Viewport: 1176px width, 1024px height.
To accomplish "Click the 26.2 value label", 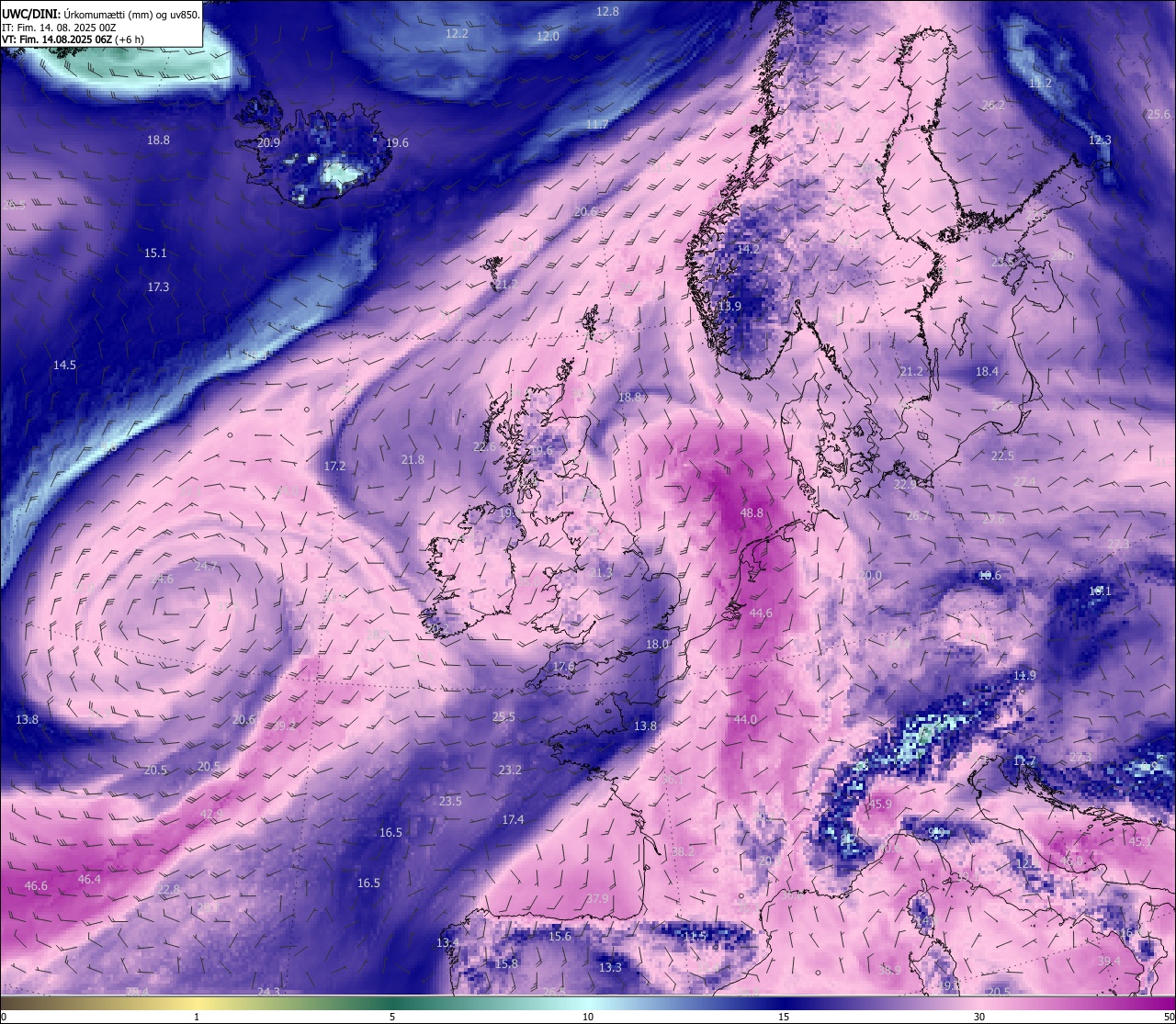I will [x=993, y=106].
